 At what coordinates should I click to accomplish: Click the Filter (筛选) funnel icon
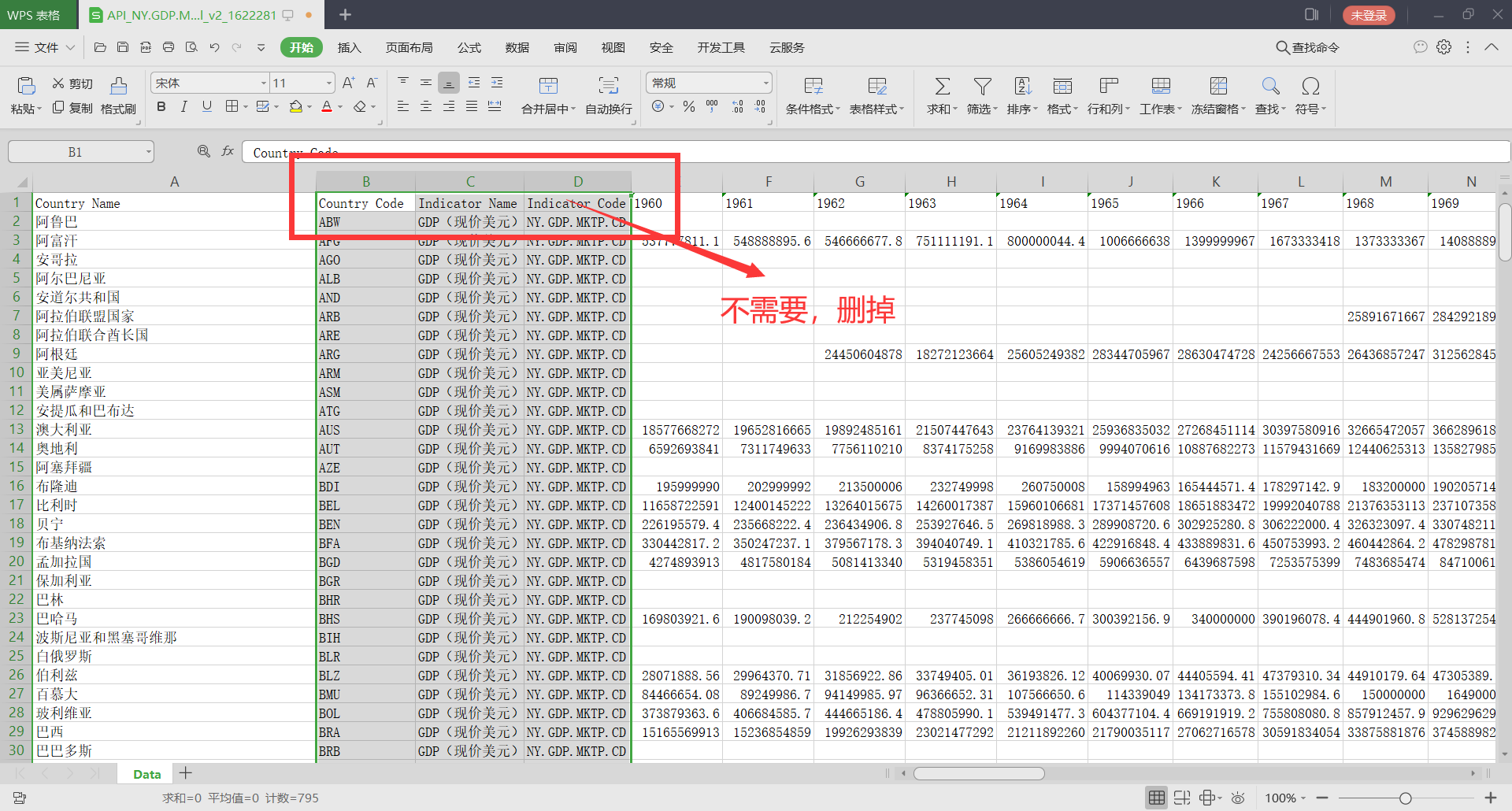point(982,86)
